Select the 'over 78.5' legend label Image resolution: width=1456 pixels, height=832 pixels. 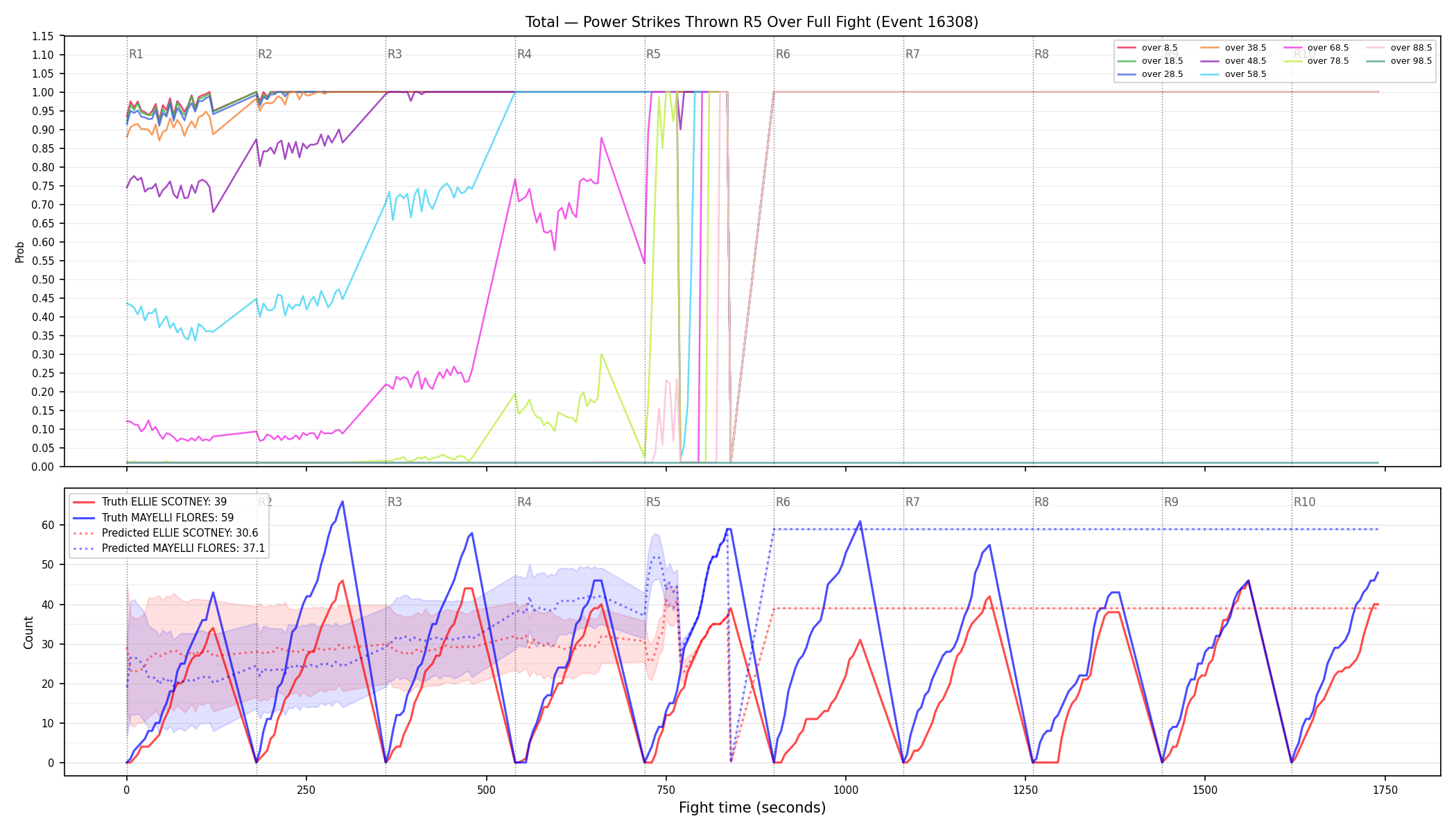[x=1328, y=61]
